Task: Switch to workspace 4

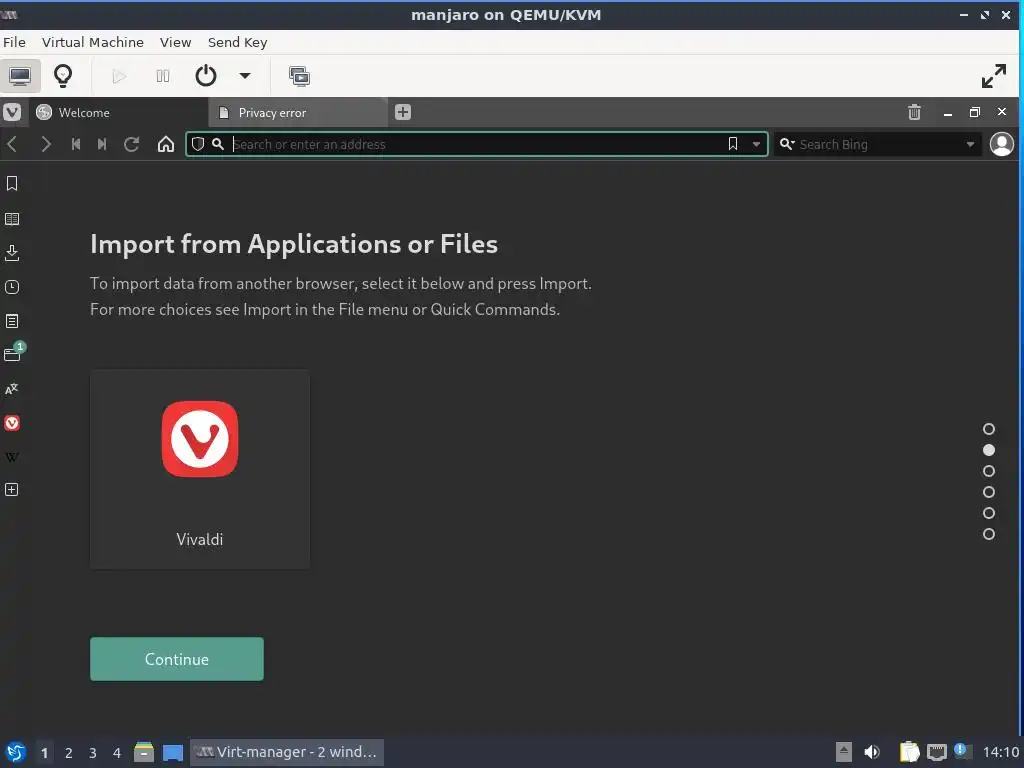Action: coord(117,753)
